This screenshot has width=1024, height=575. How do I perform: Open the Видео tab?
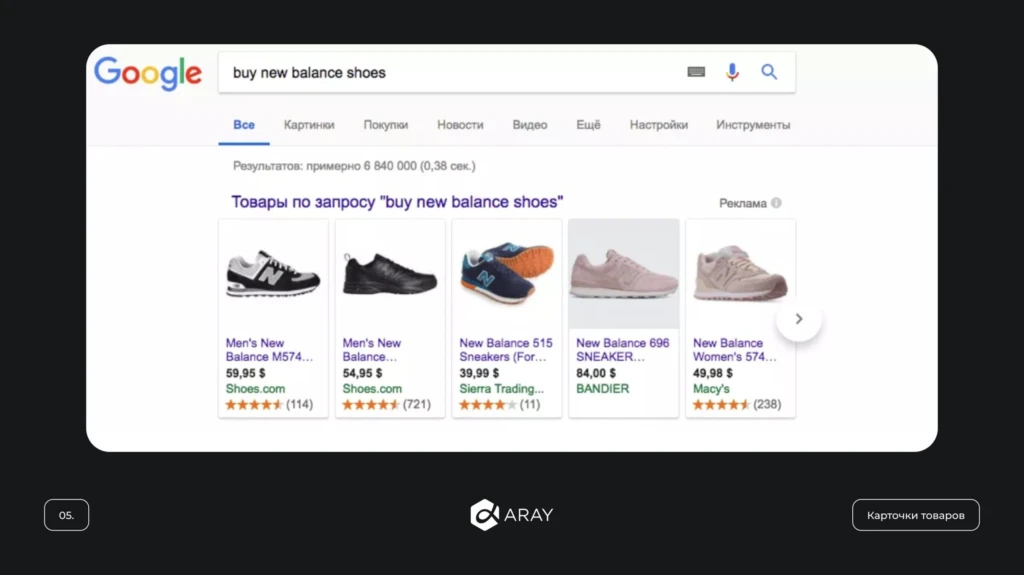[530, 125]
